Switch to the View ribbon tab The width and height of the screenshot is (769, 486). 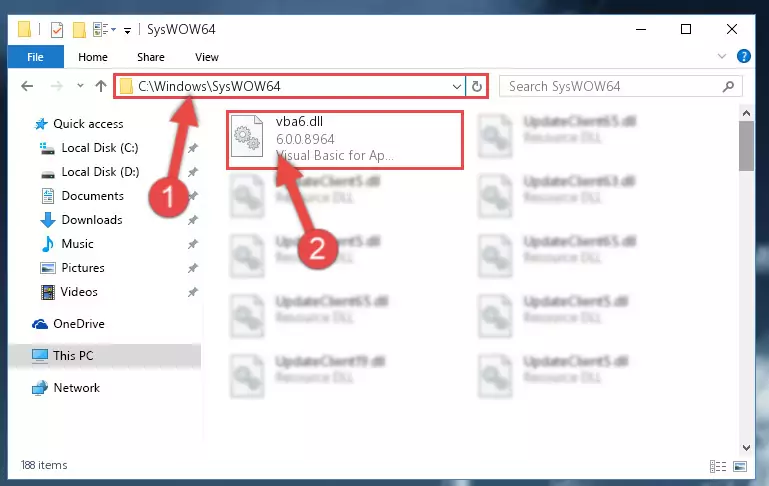pyautogui.click(x=206, y=57)
